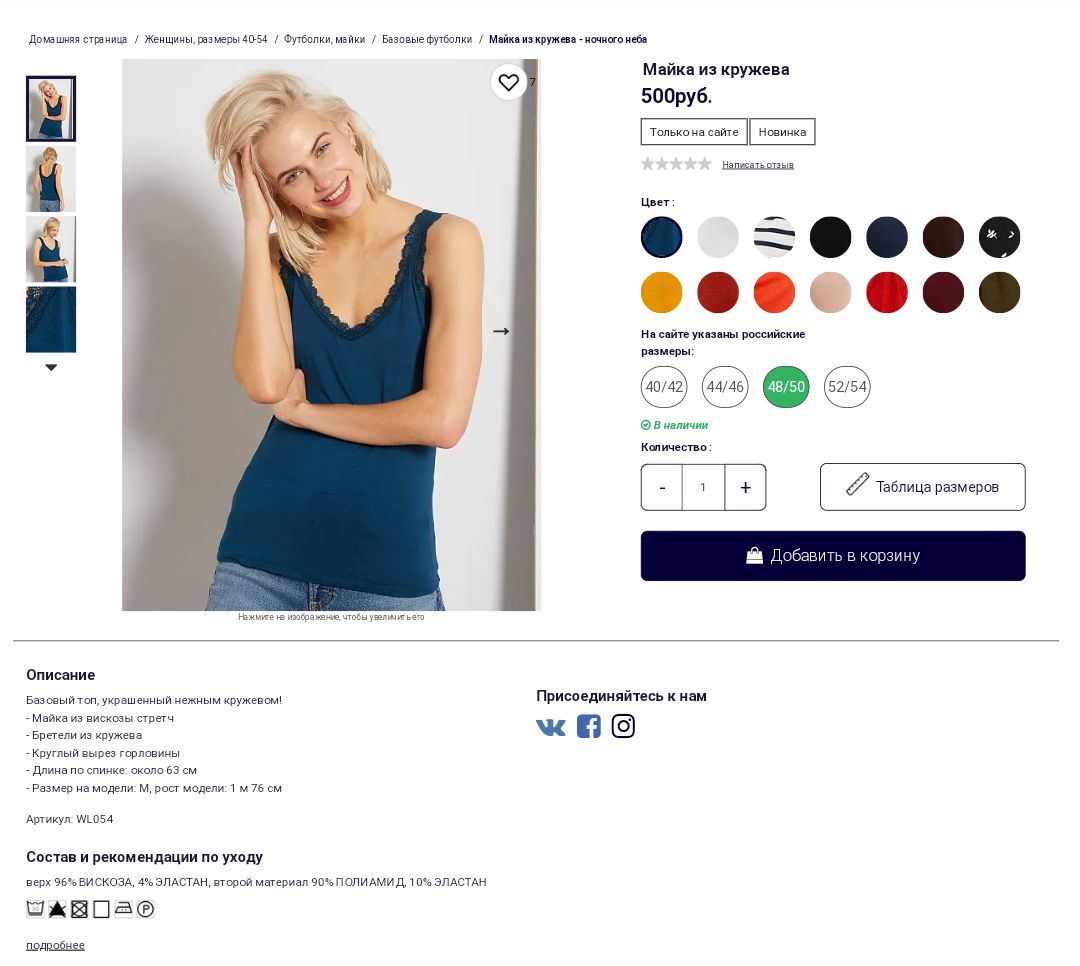Open the Facebook page icon
This screenshot has width=1080, height=966.
(588, 726)
